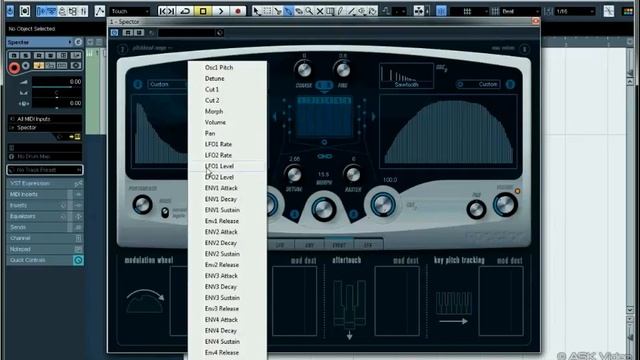This screenshot has width=640, height=360.
Task: Click the Spector Coarse tuning knob
Action: tap(304, 70)
